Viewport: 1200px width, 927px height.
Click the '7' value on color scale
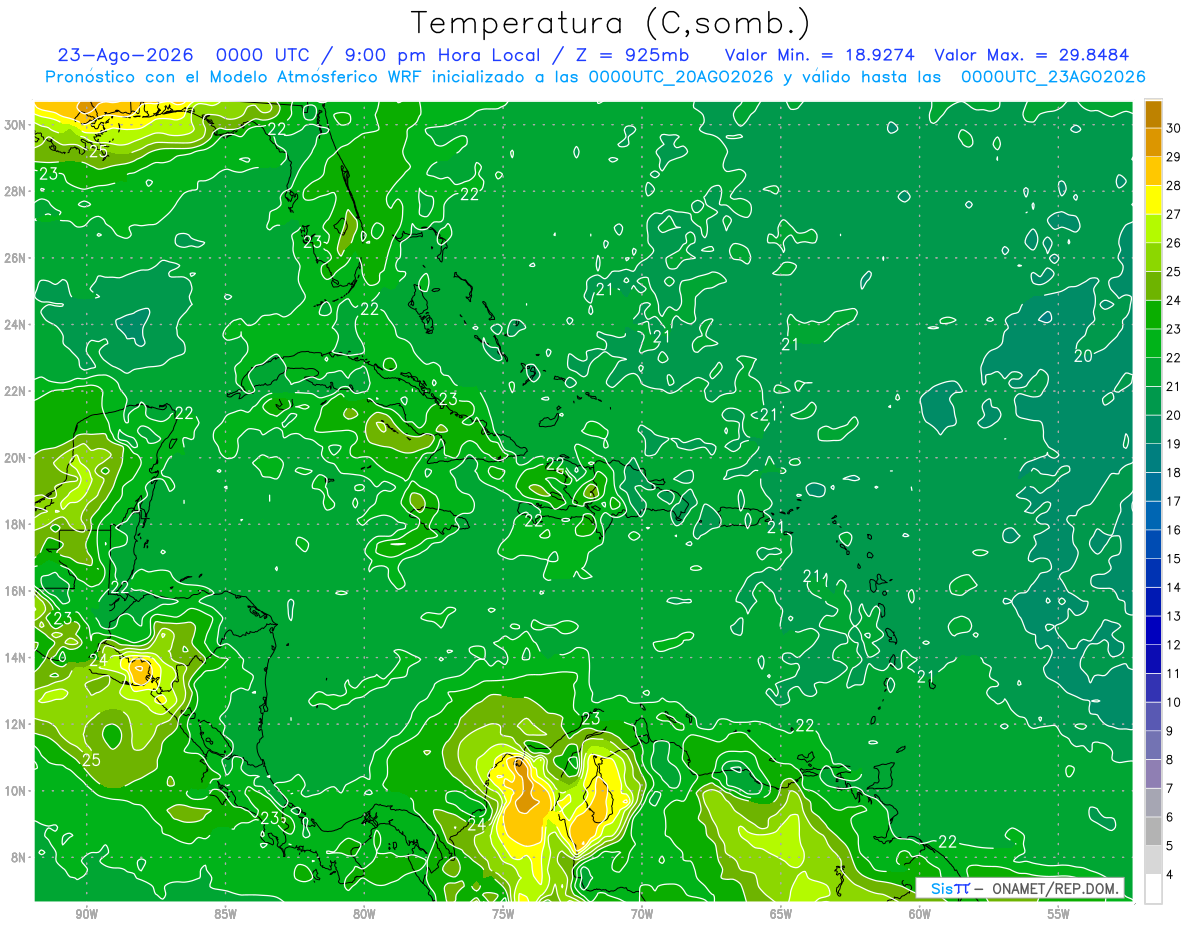click(x=1170, y=789)
